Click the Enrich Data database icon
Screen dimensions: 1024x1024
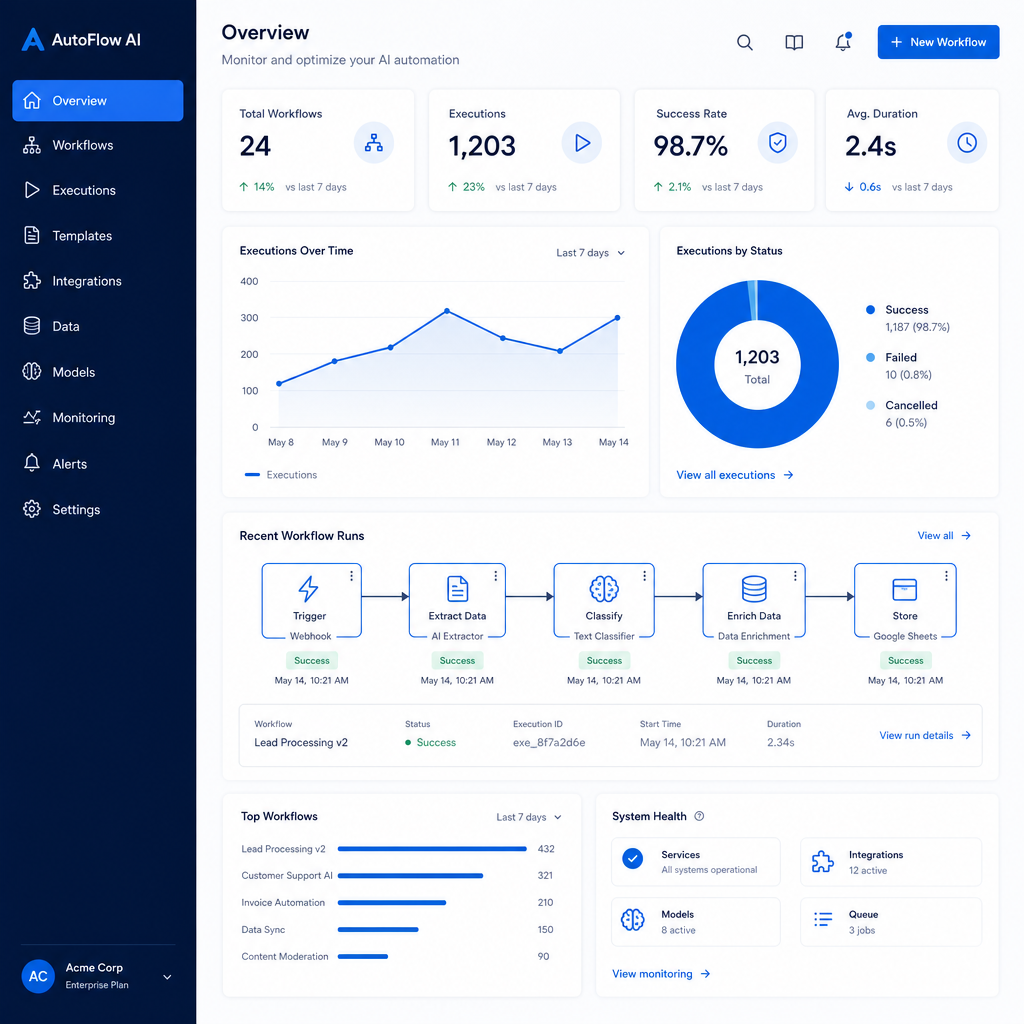[754, 588]
